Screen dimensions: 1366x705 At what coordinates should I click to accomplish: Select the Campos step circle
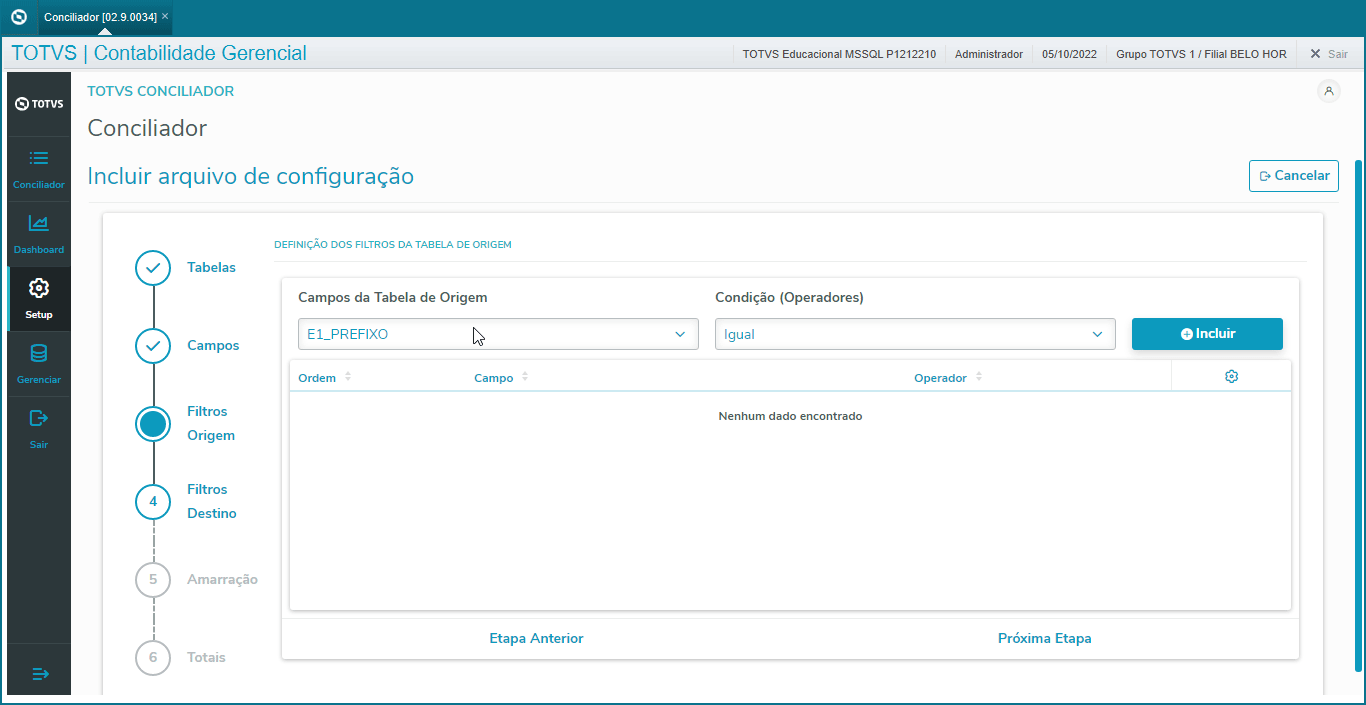[153, 346]
